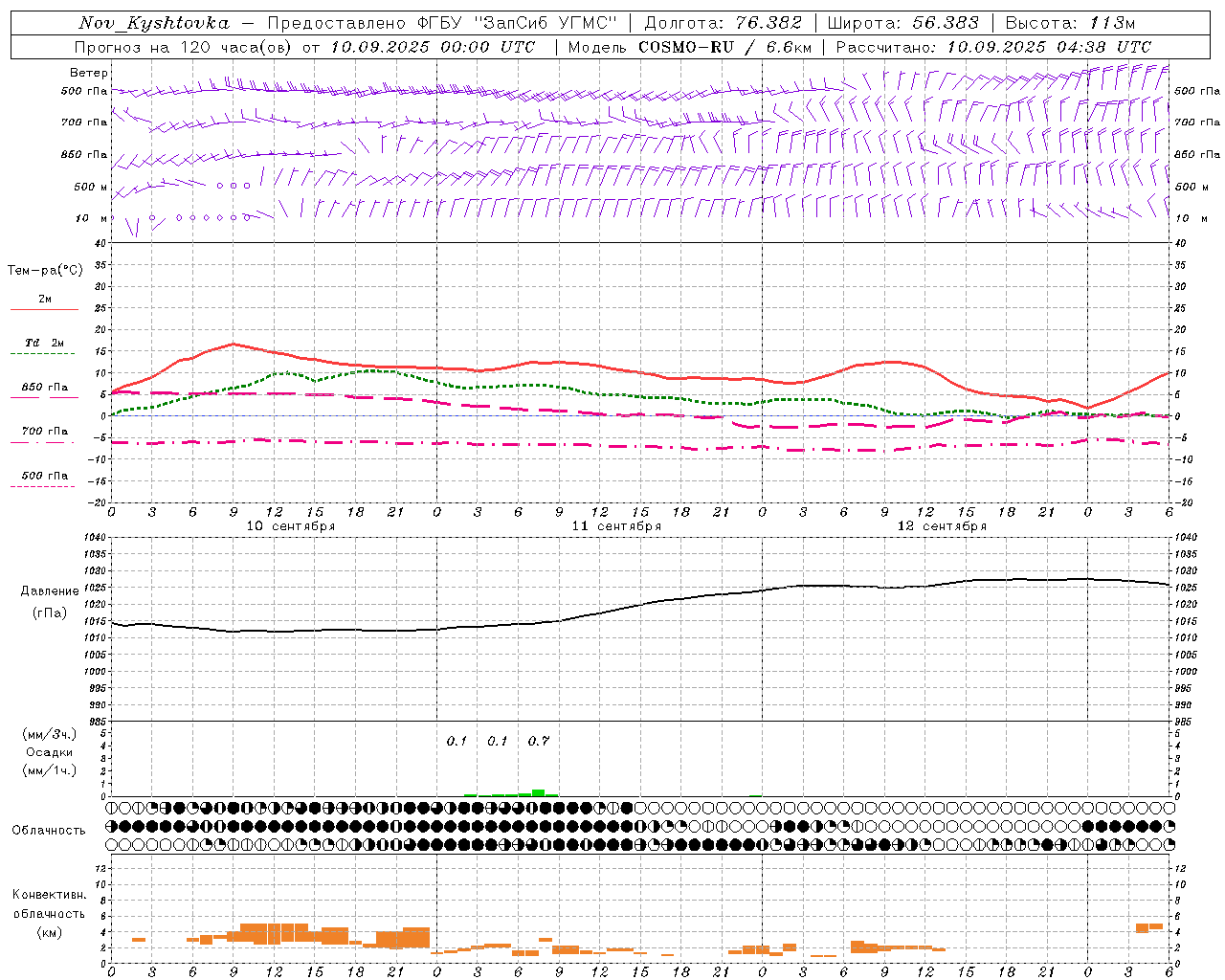Click the Широта: 56.383 value
The width and height of the screenshot is (1225, 980).
903,23
